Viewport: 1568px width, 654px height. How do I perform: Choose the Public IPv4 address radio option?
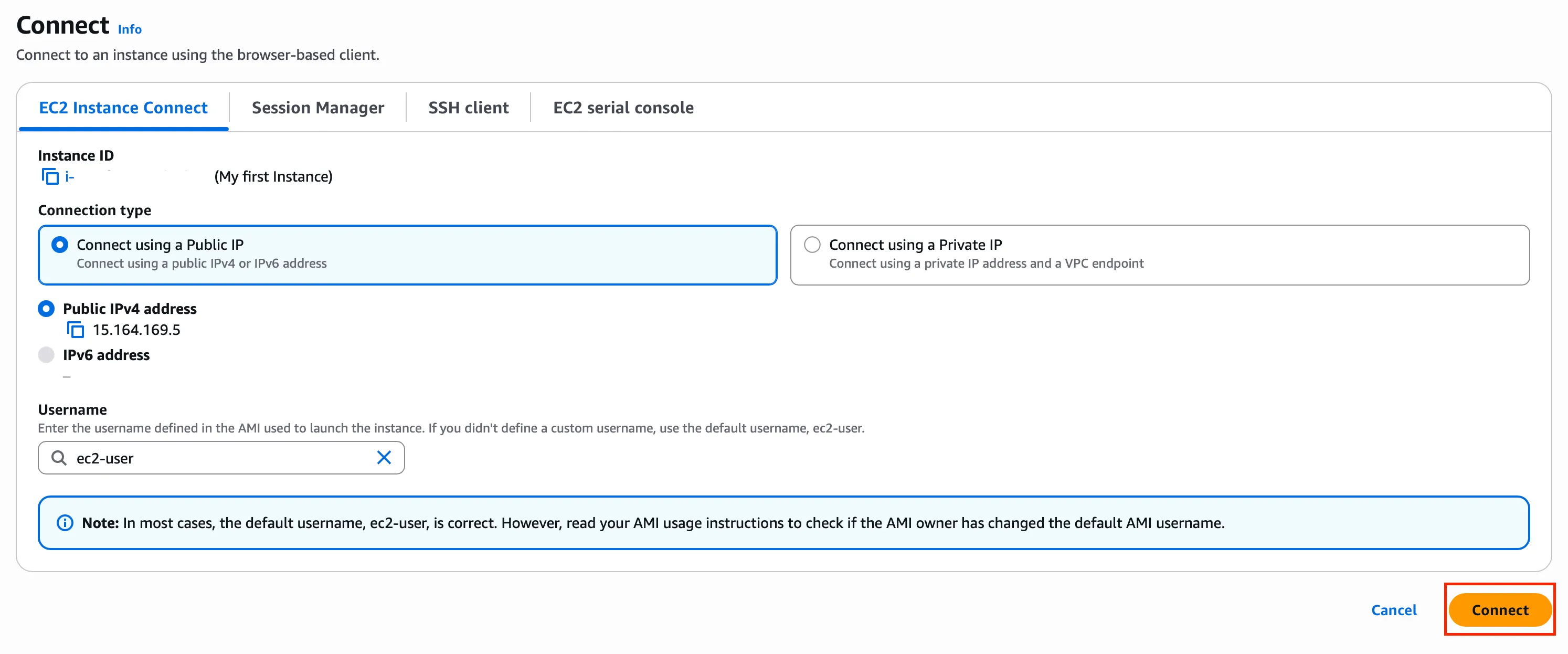[x=46, y=309]
